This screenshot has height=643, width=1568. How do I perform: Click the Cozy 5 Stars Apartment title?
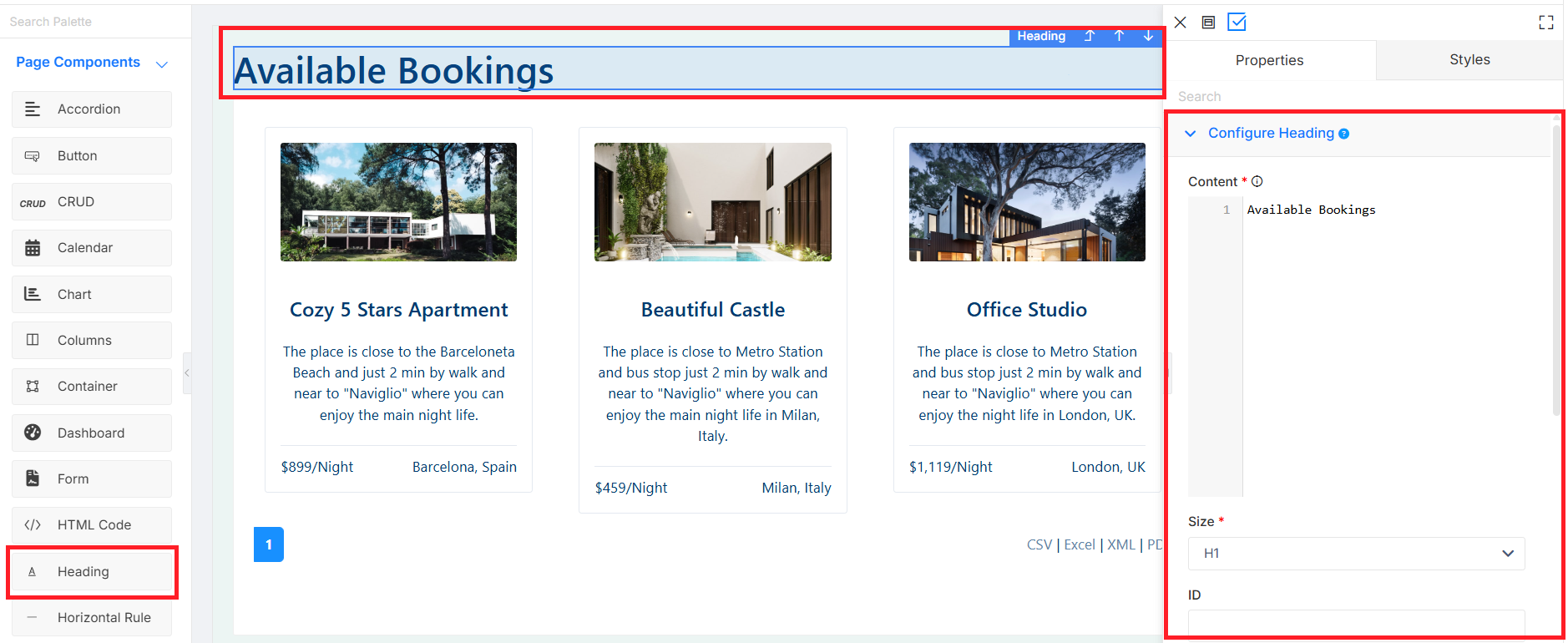[x=398, y=310]
